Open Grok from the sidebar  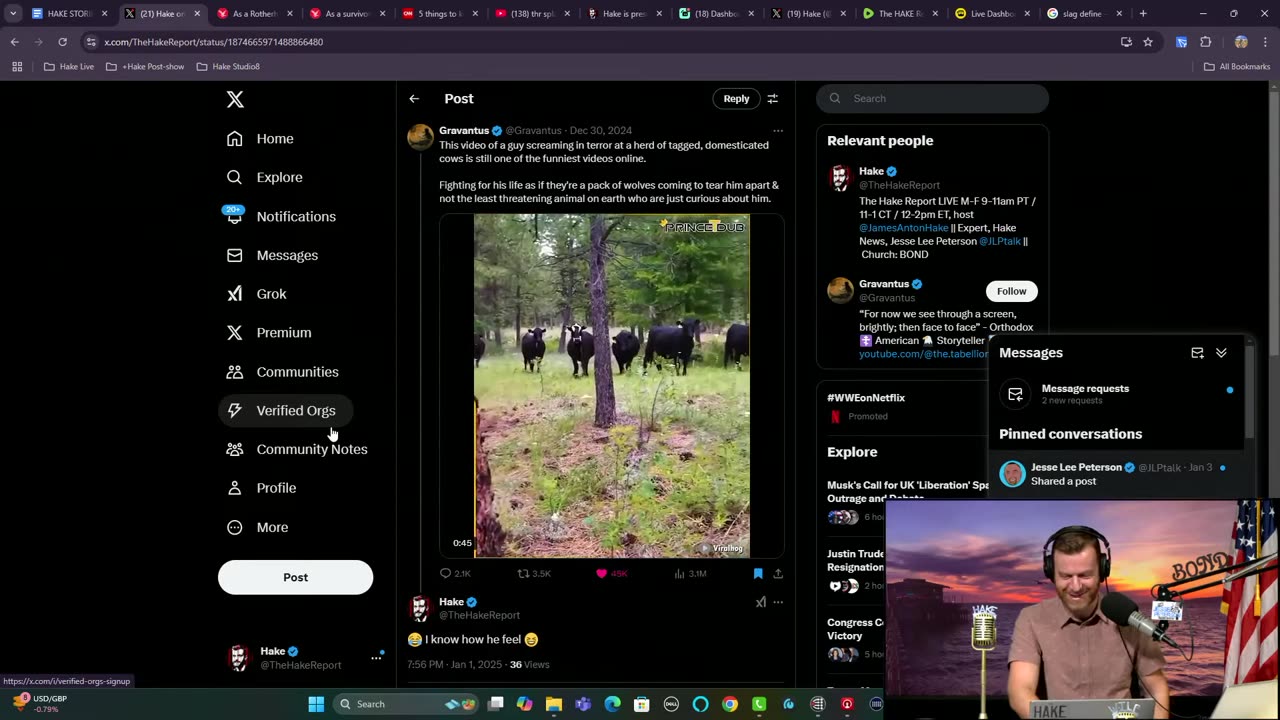pyautogui.click(x=257, y=294)
